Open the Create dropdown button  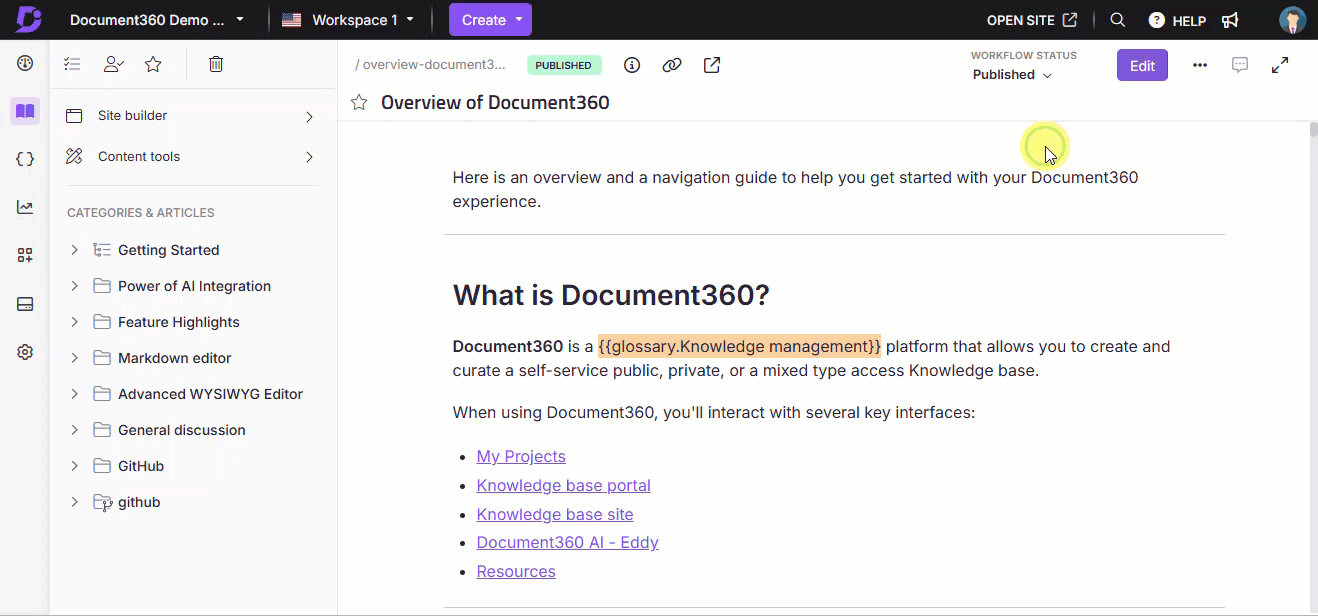490,20
